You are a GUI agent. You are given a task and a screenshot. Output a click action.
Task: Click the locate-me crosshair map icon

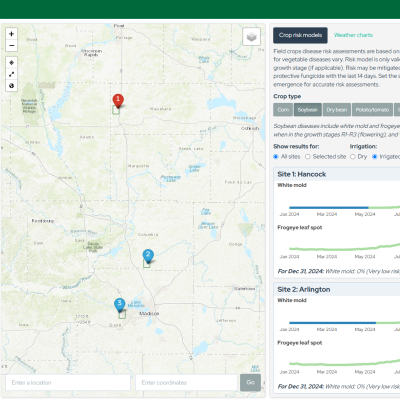[x=11, y=62]
